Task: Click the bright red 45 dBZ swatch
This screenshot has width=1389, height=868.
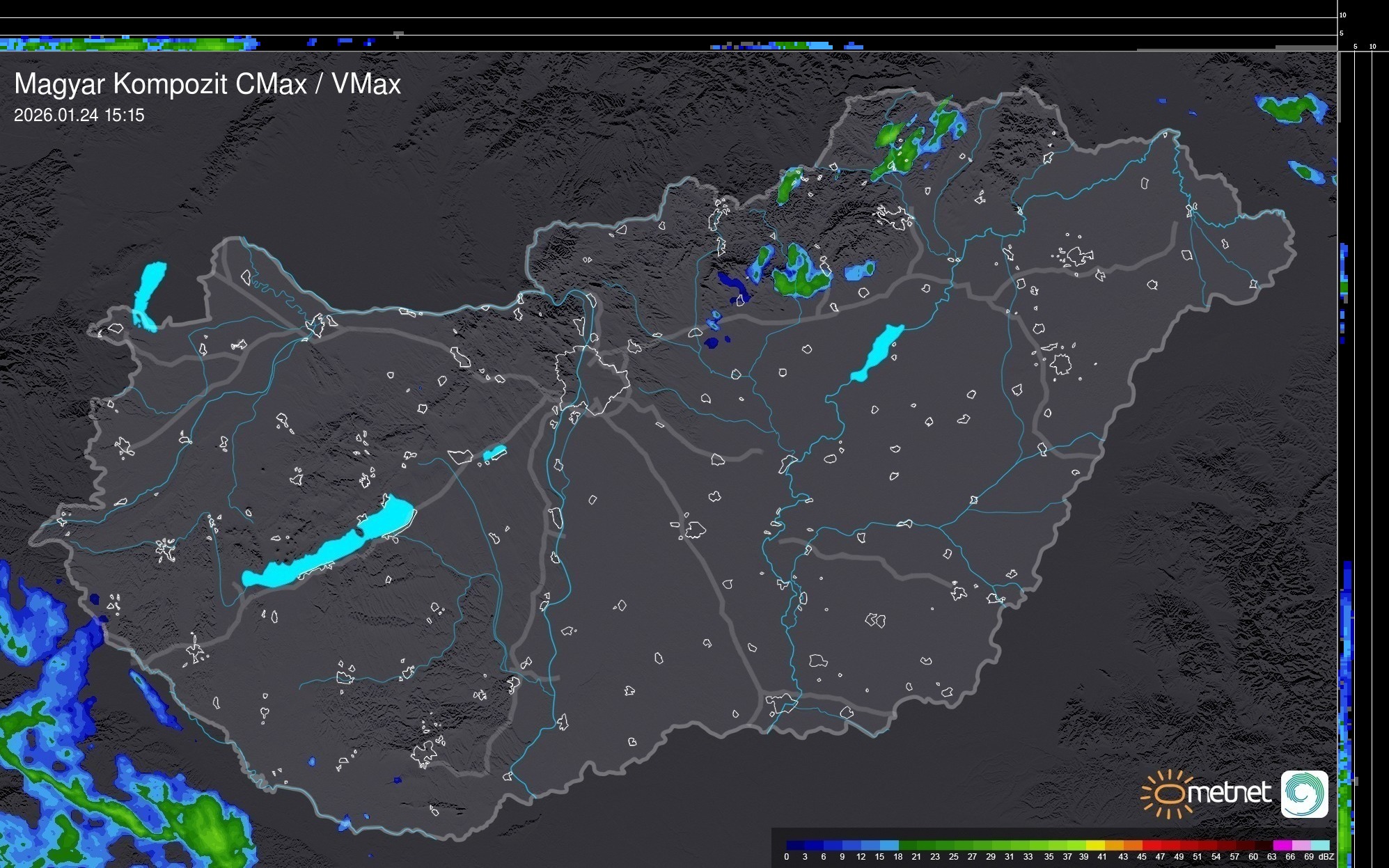Action: (1152, 845)
